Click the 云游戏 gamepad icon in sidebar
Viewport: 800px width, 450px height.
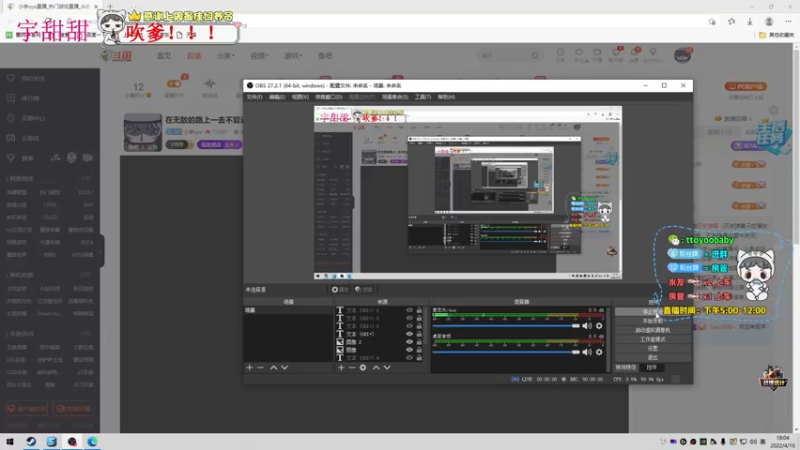tap(11, 138)
